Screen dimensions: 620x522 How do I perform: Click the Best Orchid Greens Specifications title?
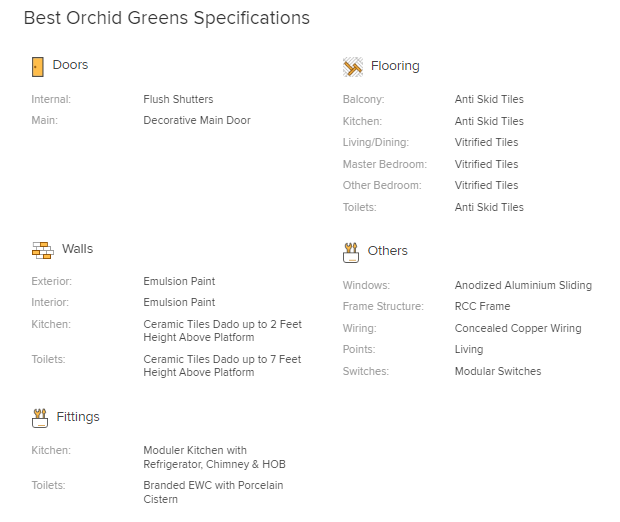click(x=166, y=18)
